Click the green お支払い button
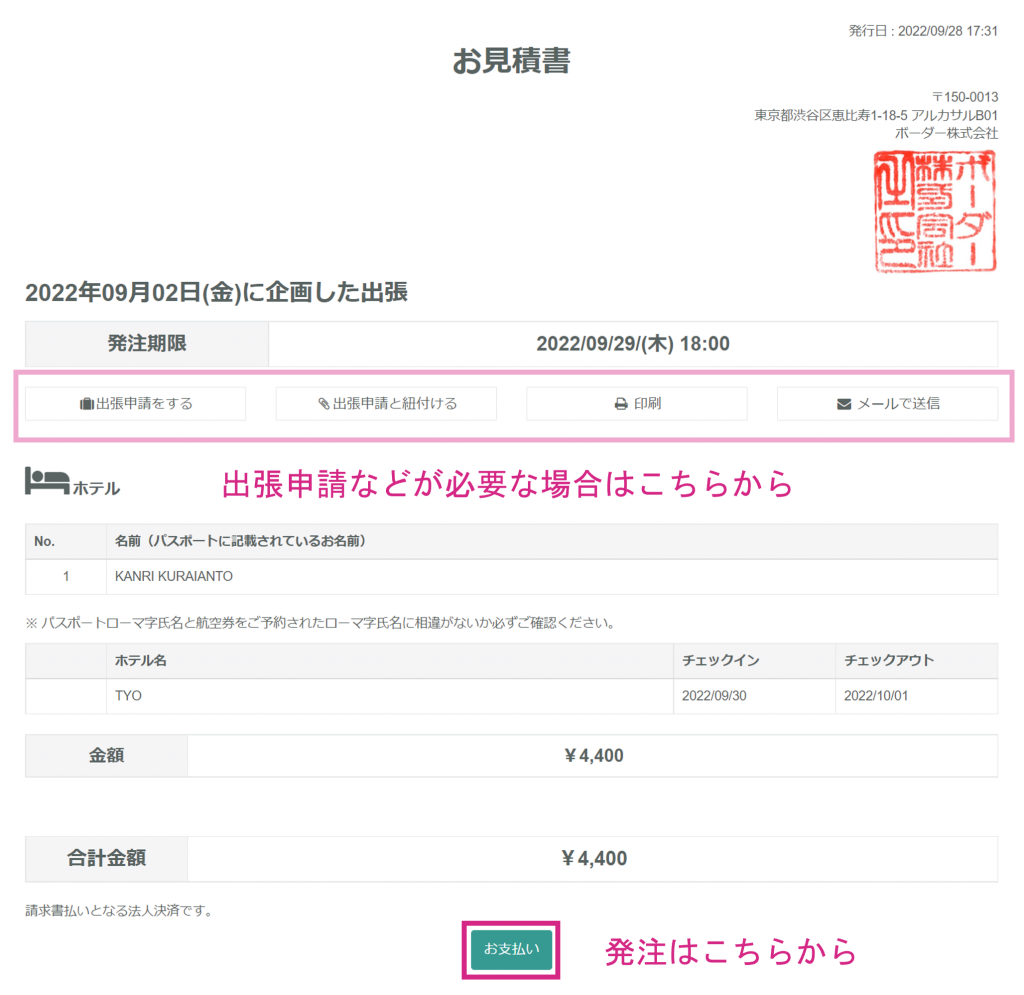 511,949
